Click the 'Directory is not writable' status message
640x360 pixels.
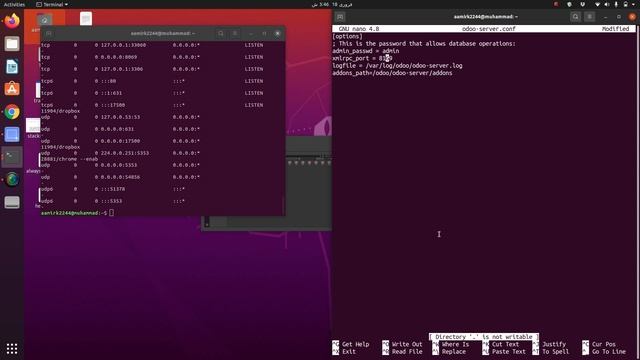(484, 337)
